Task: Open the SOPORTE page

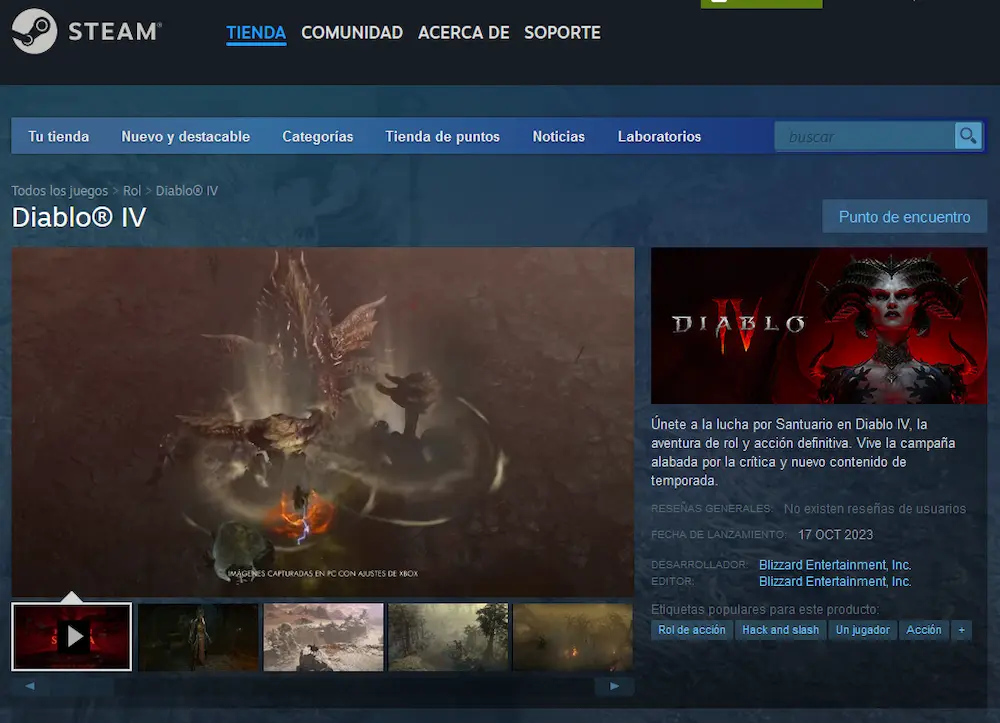Action: point(562,33)
